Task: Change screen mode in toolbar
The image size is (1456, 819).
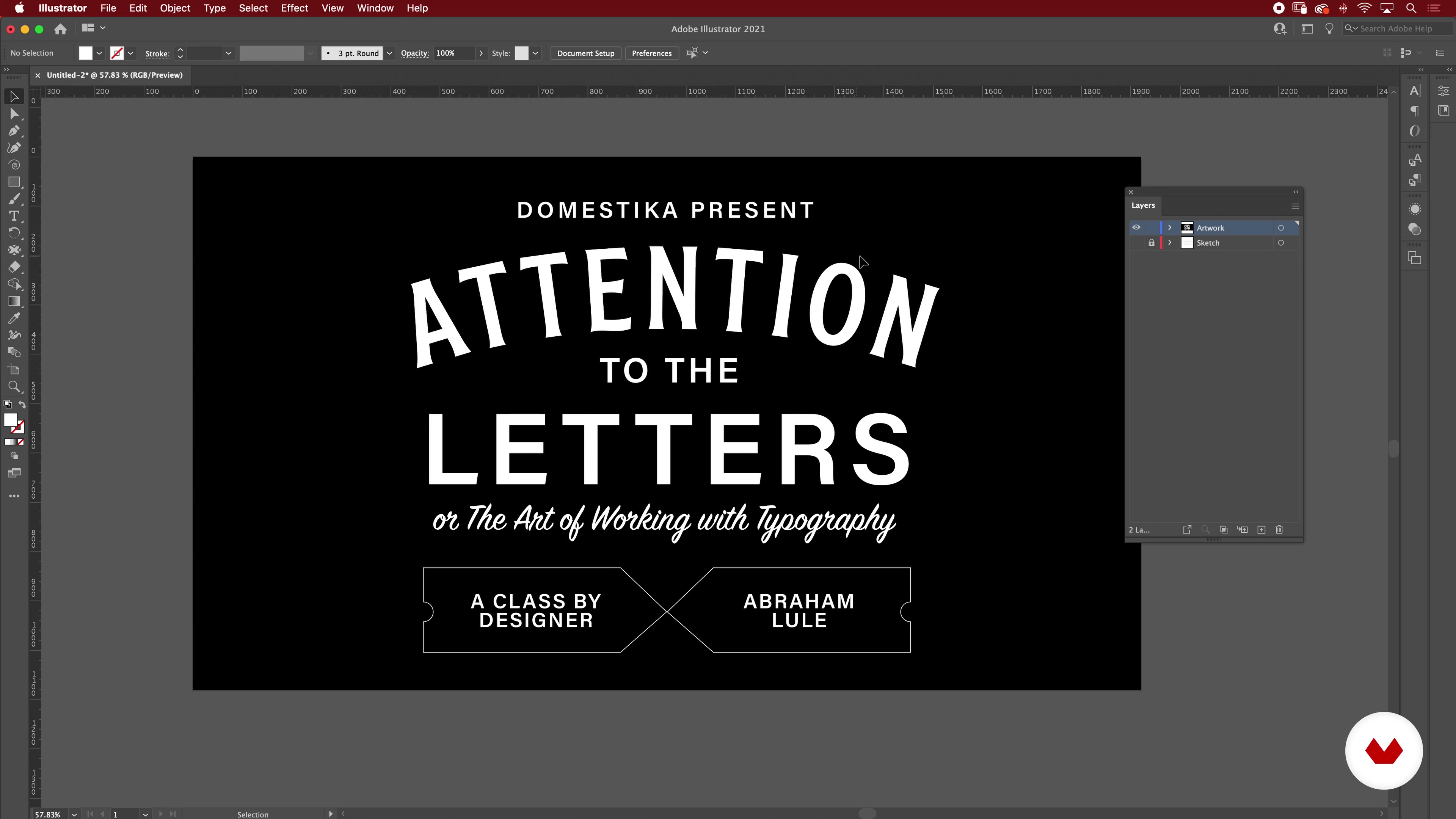Action: [14, 473]
